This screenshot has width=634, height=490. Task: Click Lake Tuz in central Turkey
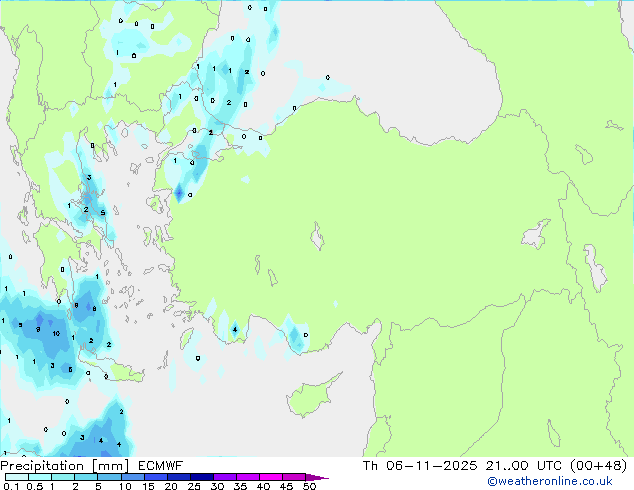point(318,237)
